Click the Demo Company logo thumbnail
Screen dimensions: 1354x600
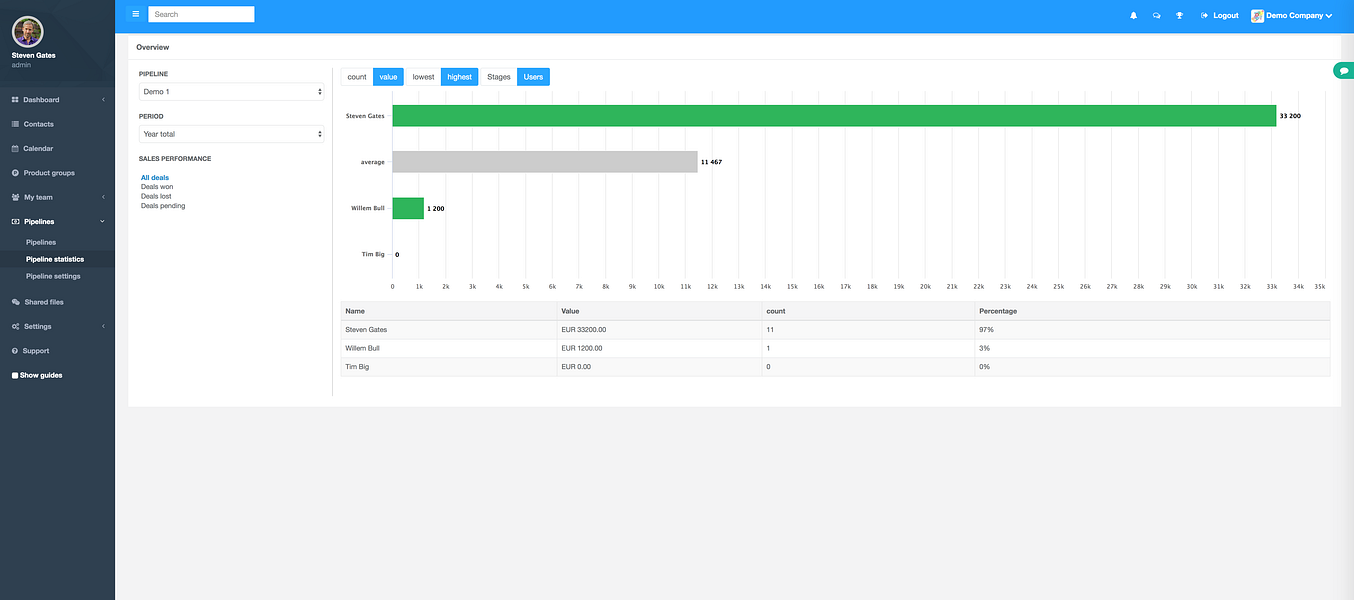coord(1257,15)
